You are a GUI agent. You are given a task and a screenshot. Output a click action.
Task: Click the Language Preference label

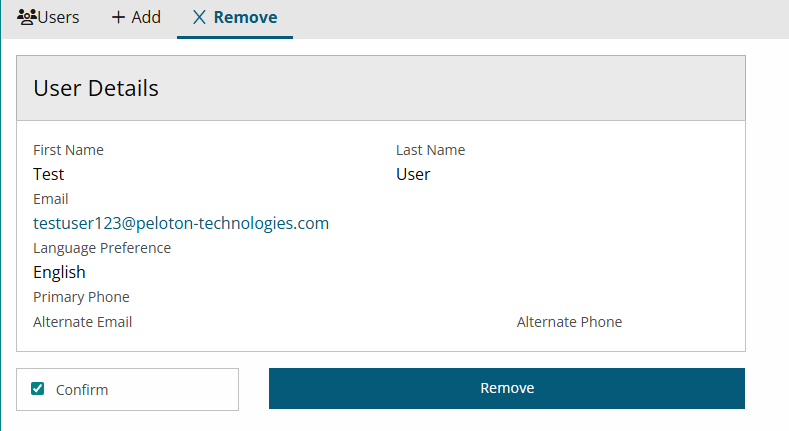click(102, 248)
